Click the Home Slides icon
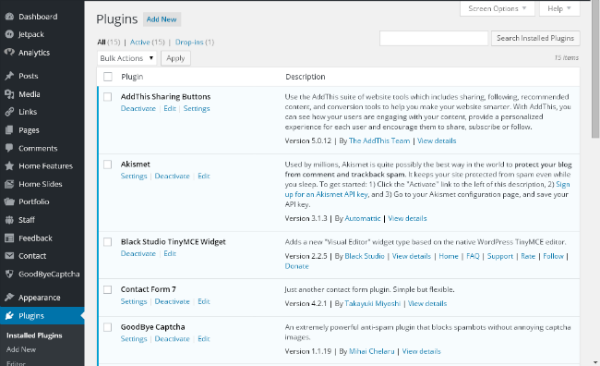600x366 pixels. [x=9, y=184]
